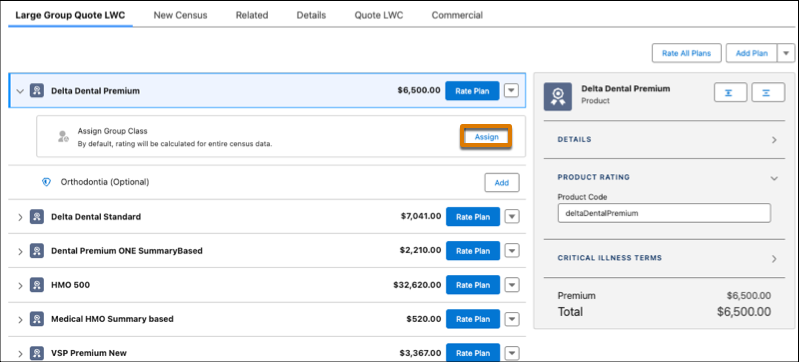Expand the Dental Premium ONE SummaryBased row

20,251
